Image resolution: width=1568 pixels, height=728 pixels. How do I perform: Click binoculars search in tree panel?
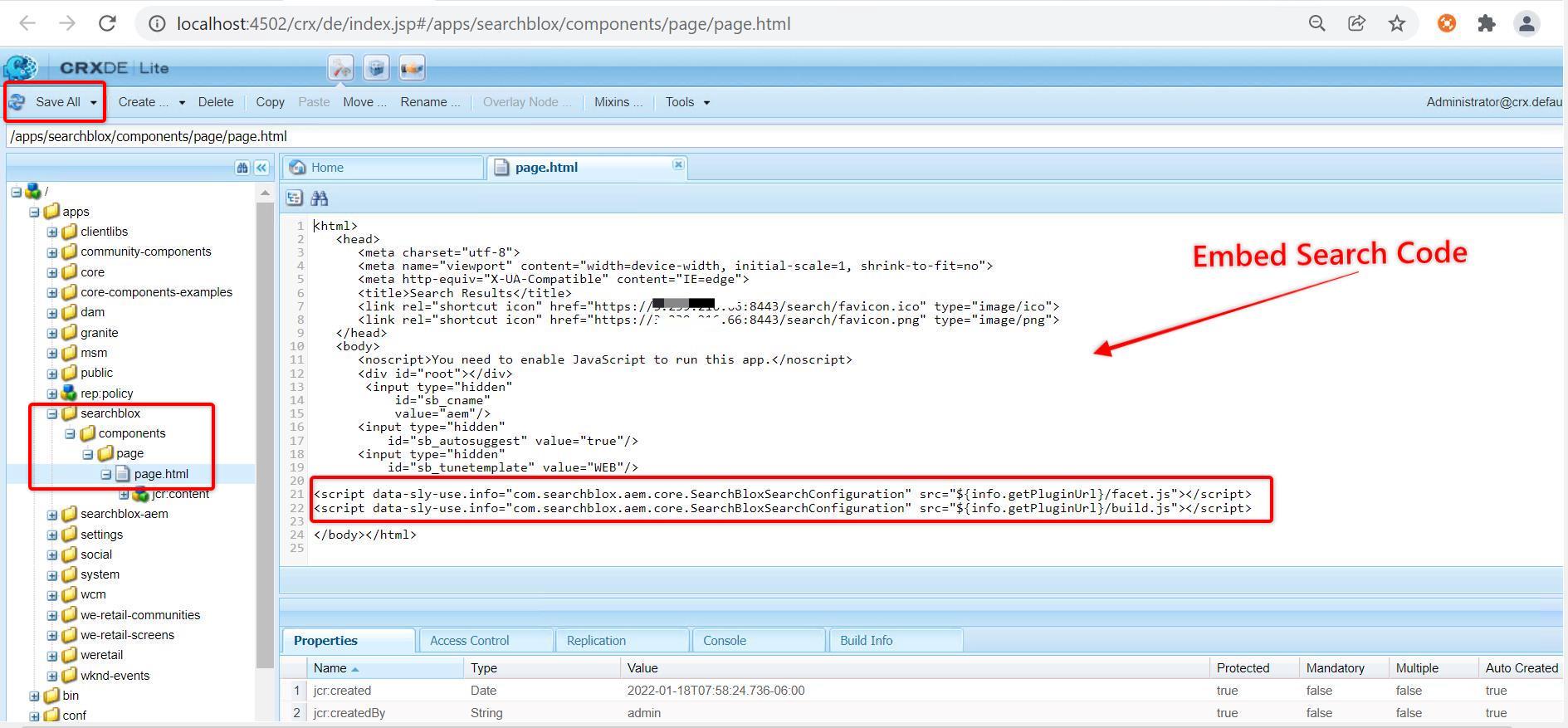pos(242,168)
